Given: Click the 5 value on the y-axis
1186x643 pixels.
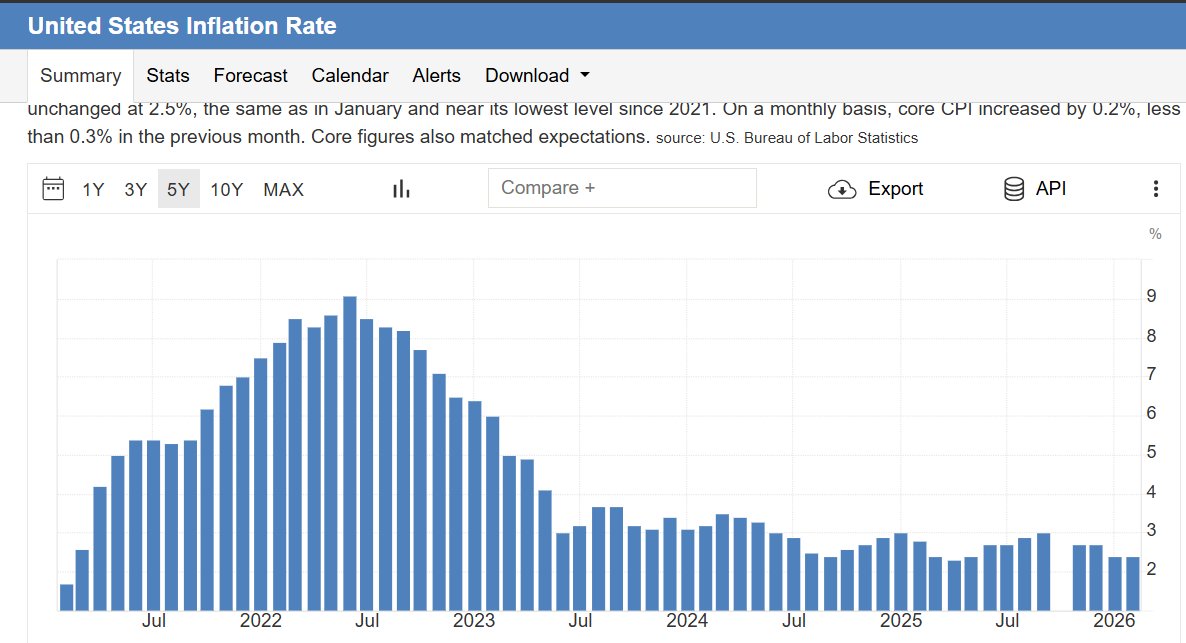Looking at the screenshot, I should pyautogui.click(x=1151, y=452).
